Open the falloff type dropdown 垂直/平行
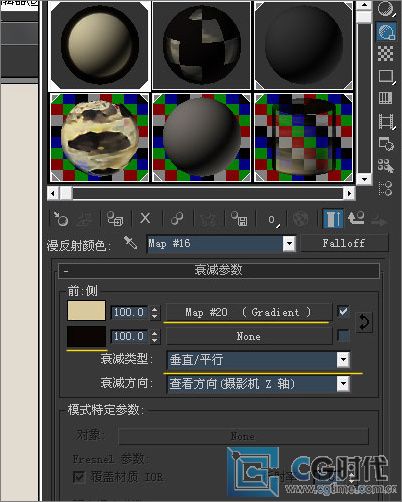 point(343,360)
